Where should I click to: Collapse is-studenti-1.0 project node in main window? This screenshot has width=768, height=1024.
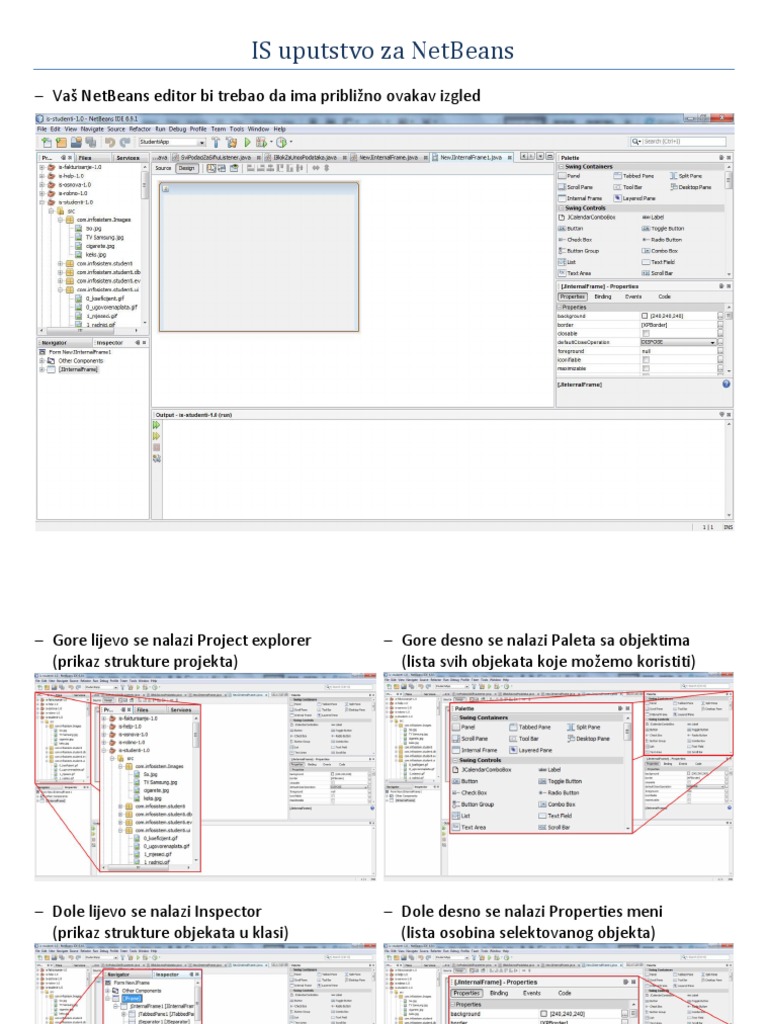(x=42, y=202)
